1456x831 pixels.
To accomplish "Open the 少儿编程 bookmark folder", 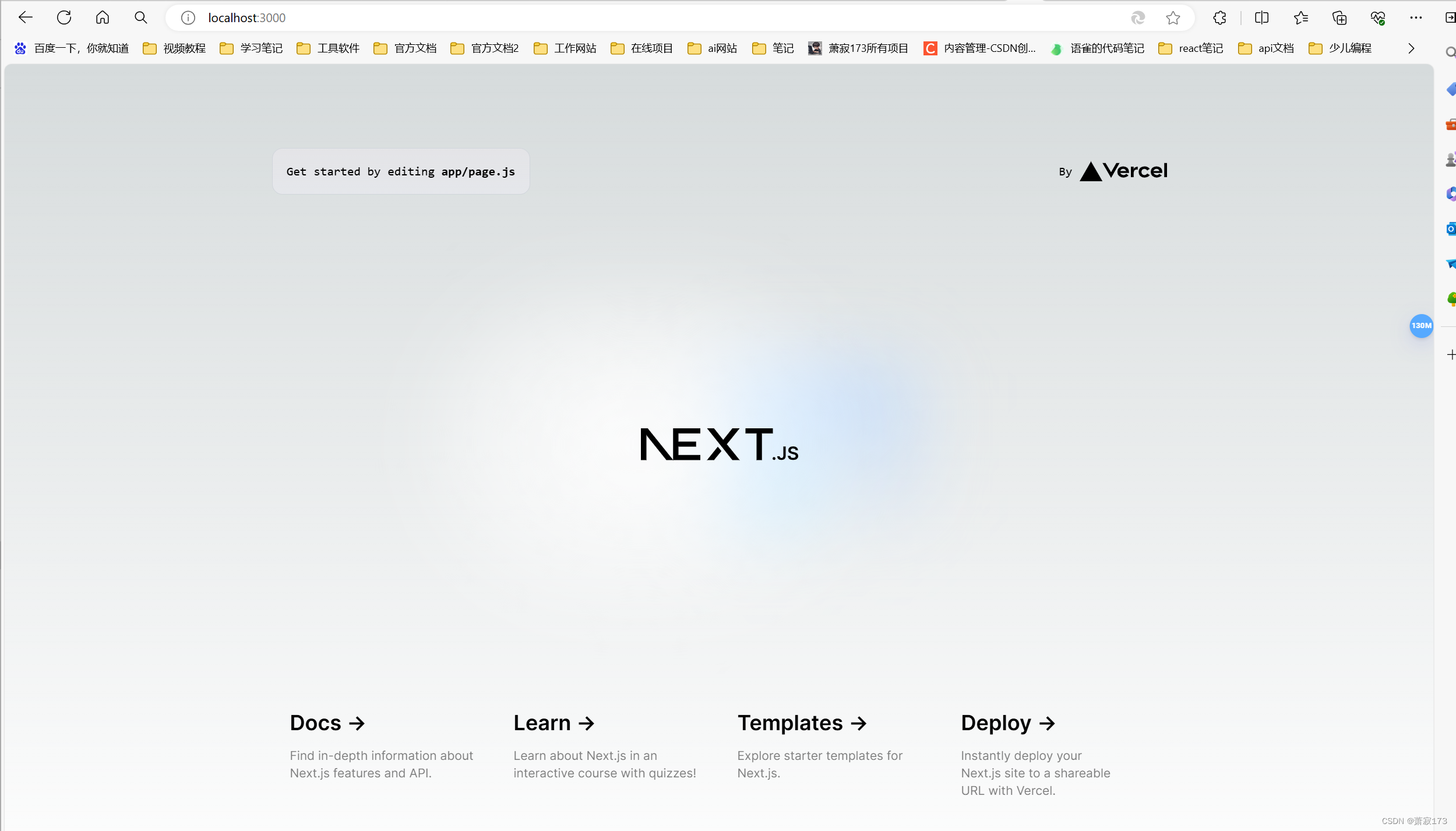I will (1342, 48).
